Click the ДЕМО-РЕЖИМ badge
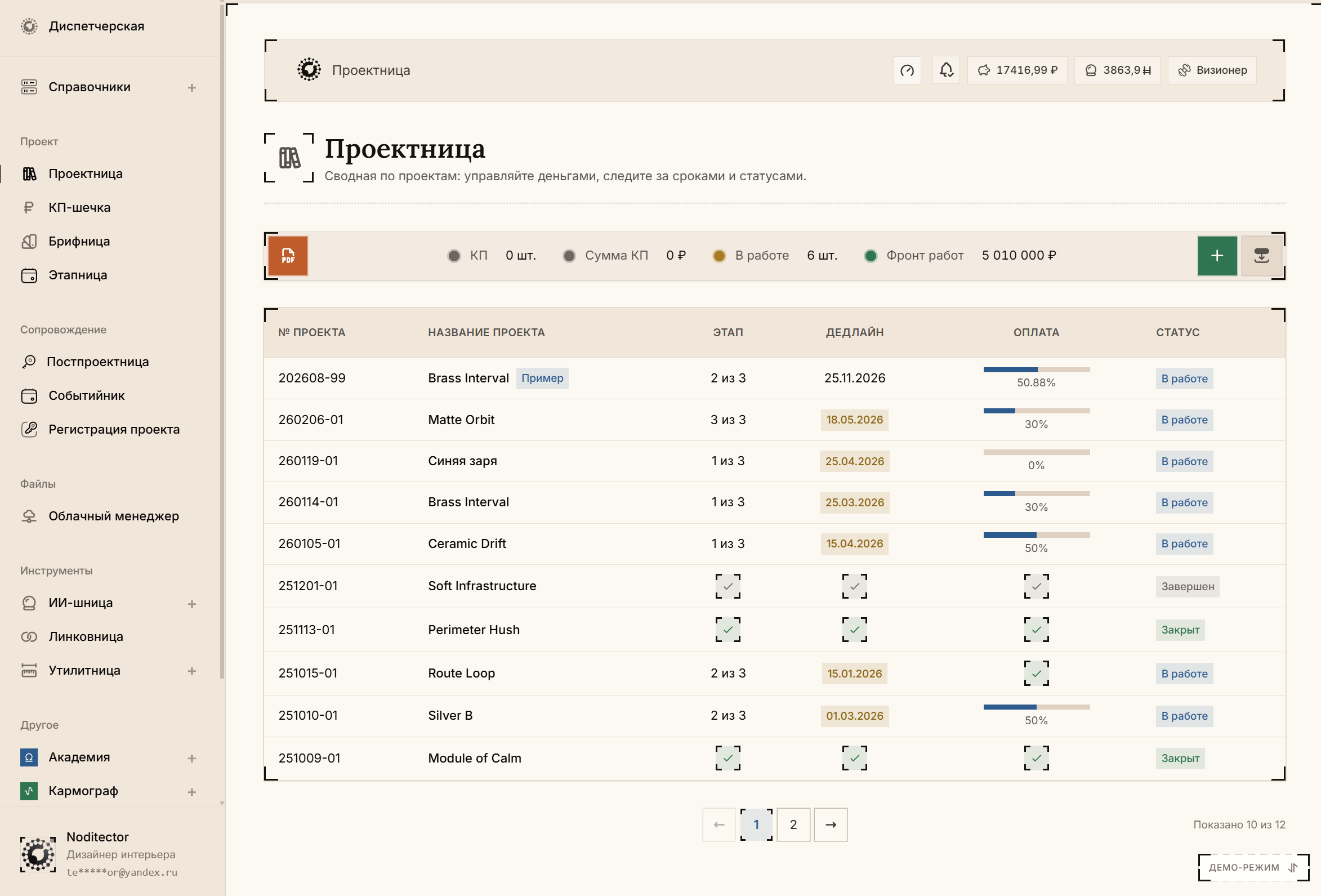Viewport: 1321px width, 896px height. click(1253, 868)
